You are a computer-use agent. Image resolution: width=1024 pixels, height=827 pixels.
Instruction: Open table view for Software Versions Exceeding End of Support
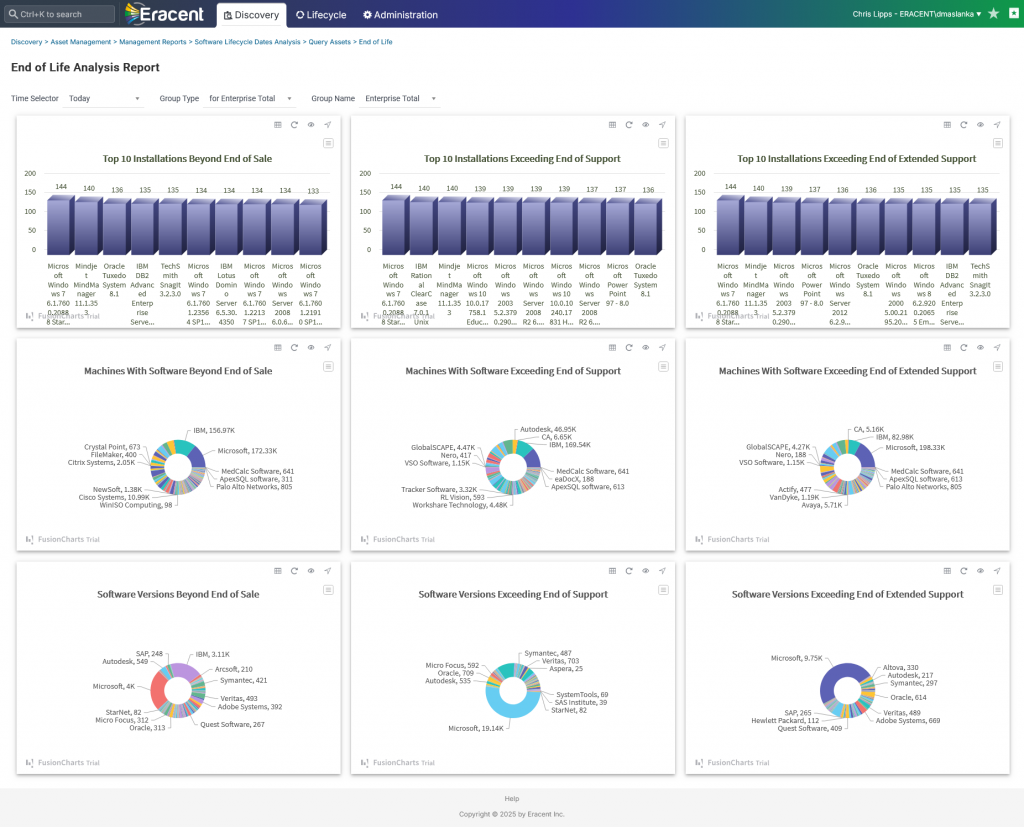(x=612, y=571)
